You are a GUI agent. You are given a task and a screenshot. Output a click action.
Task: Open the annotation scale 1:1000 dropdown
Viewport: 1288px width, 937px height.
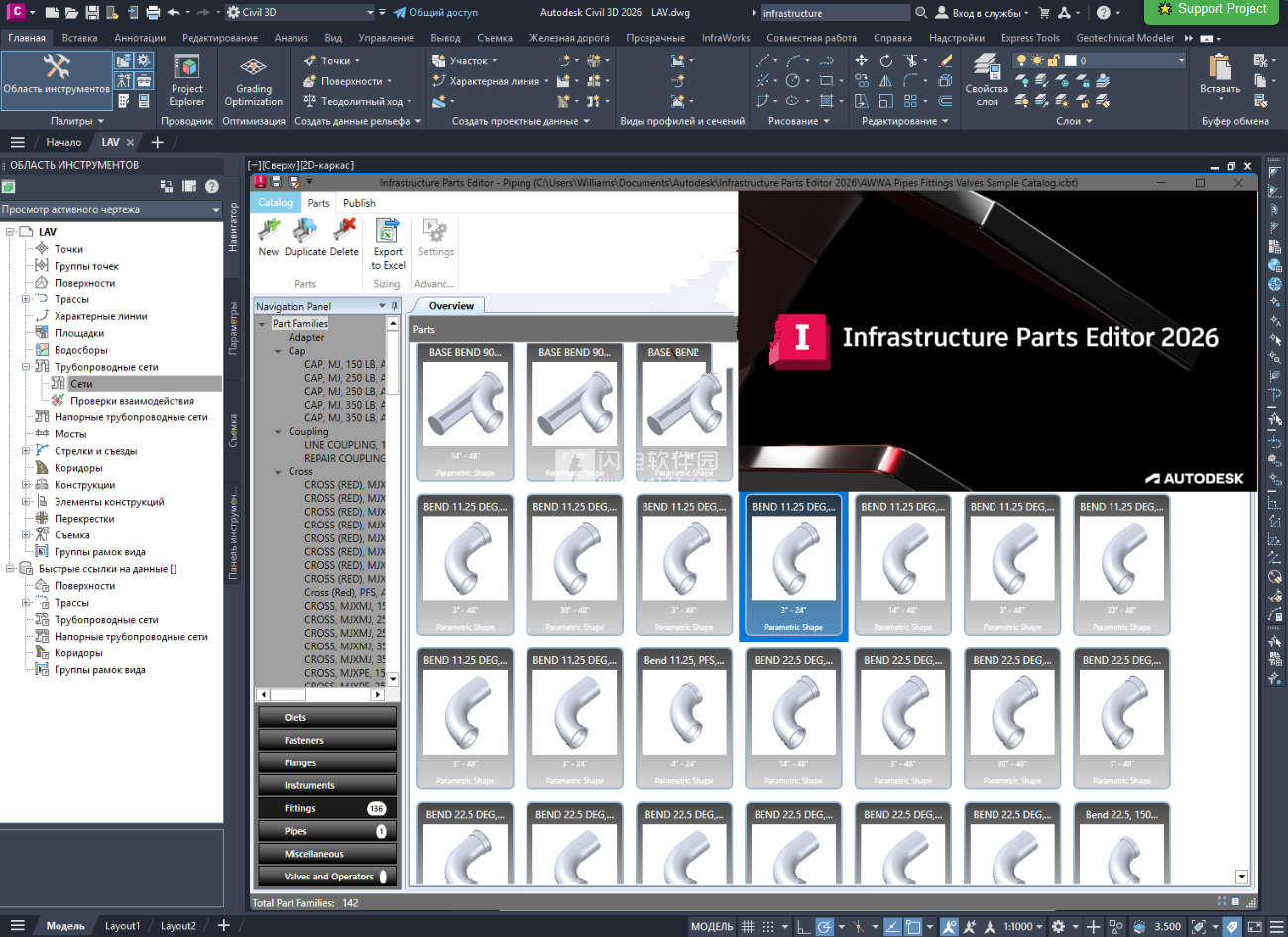[x=1022, y=926]
